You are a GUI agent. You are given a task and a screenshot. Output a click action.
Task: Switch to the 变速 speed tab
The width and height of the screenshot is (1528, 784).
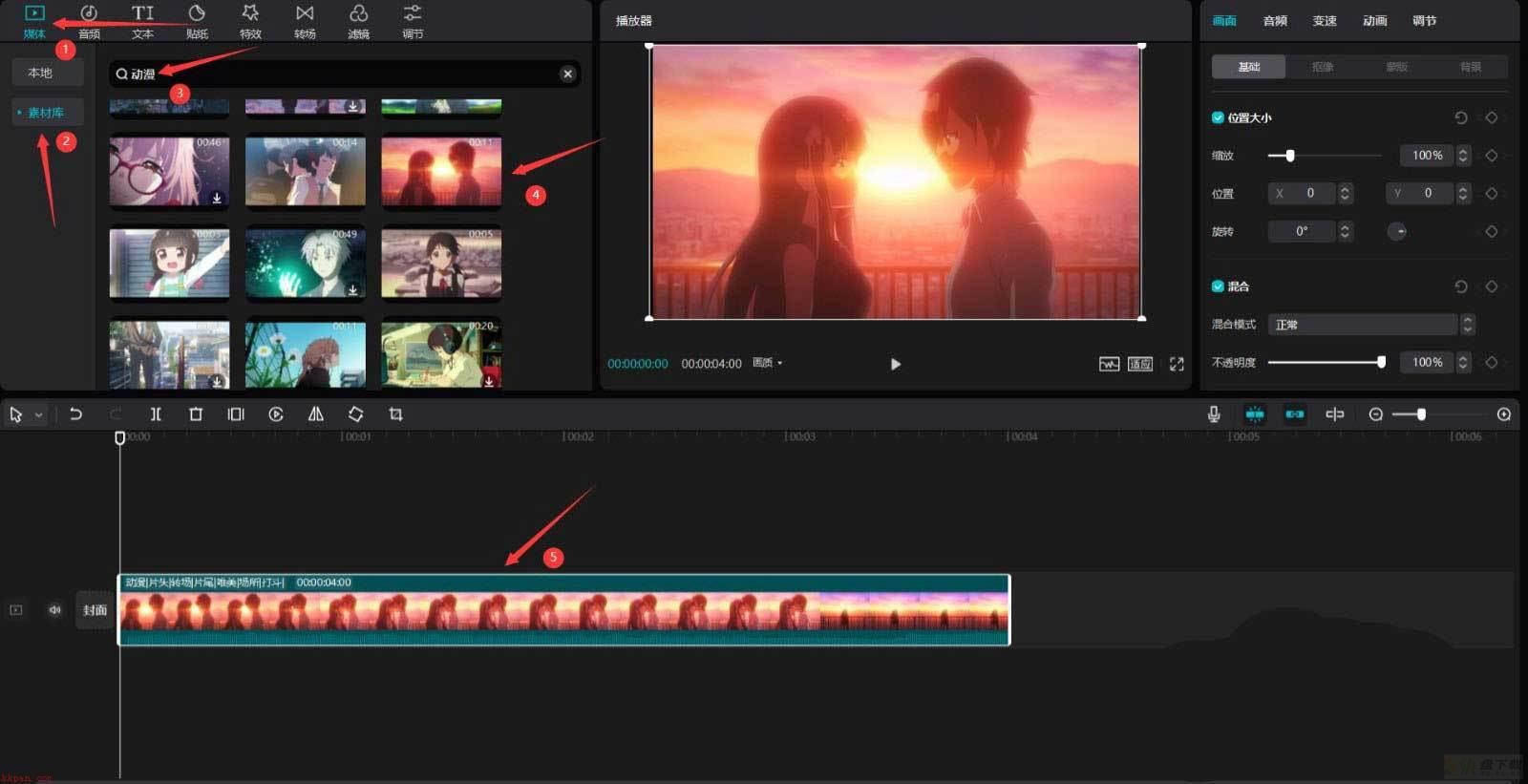coord(1325,21)
